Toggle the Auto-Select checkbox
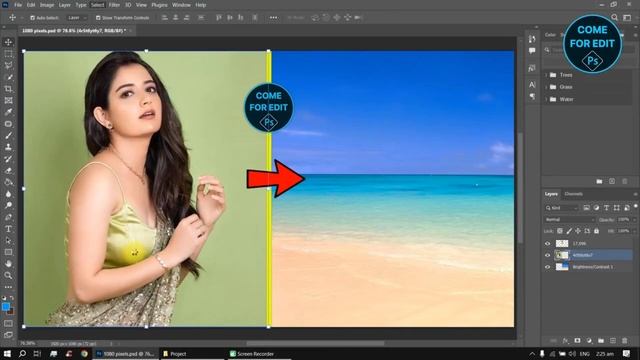 coord(32,18)
